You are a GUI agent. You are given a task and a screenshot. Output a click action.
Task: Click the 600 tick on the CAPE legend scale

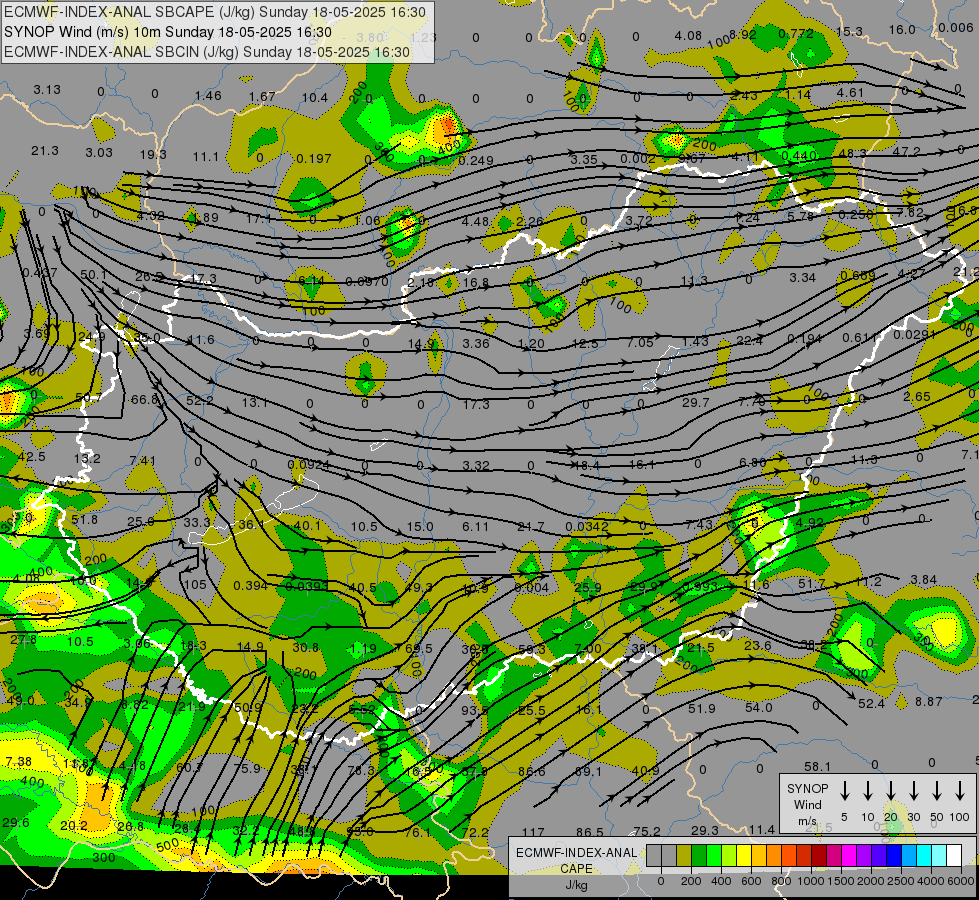pos(751,881)
